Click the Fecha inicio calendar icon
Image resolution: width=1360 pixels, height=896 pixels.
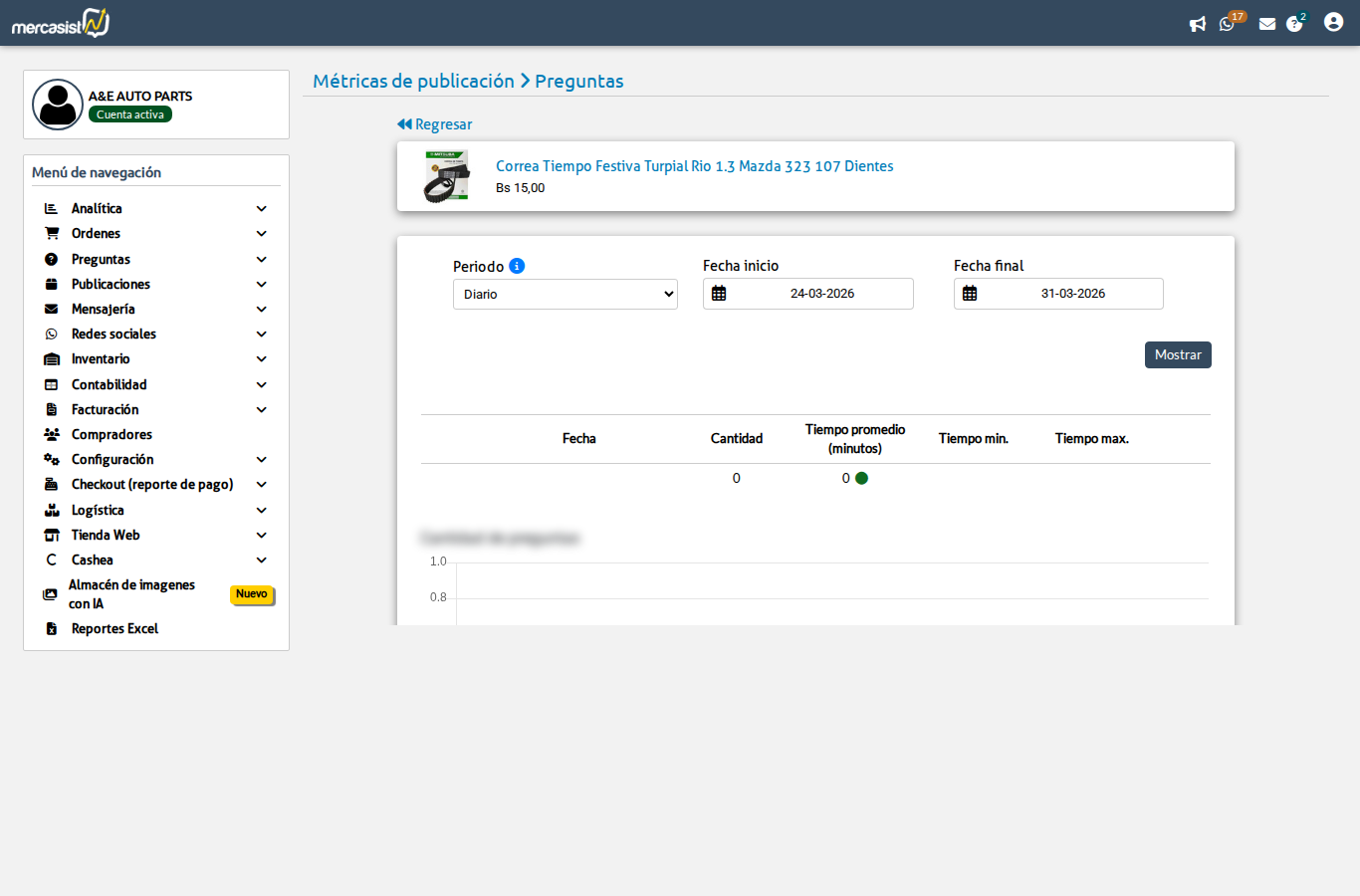tap(719, 294)
